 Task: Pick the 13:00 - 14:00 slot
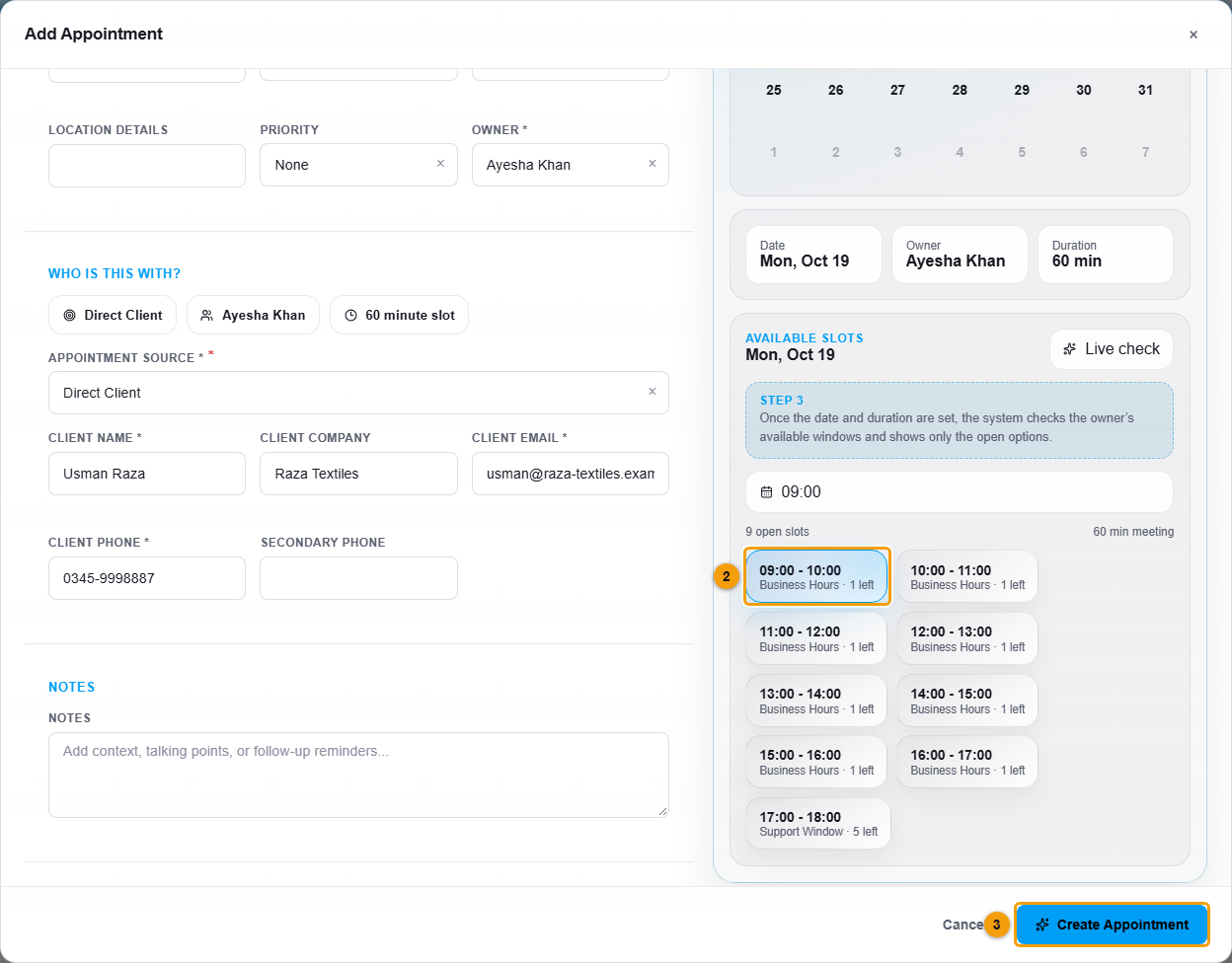coord(816,701)
